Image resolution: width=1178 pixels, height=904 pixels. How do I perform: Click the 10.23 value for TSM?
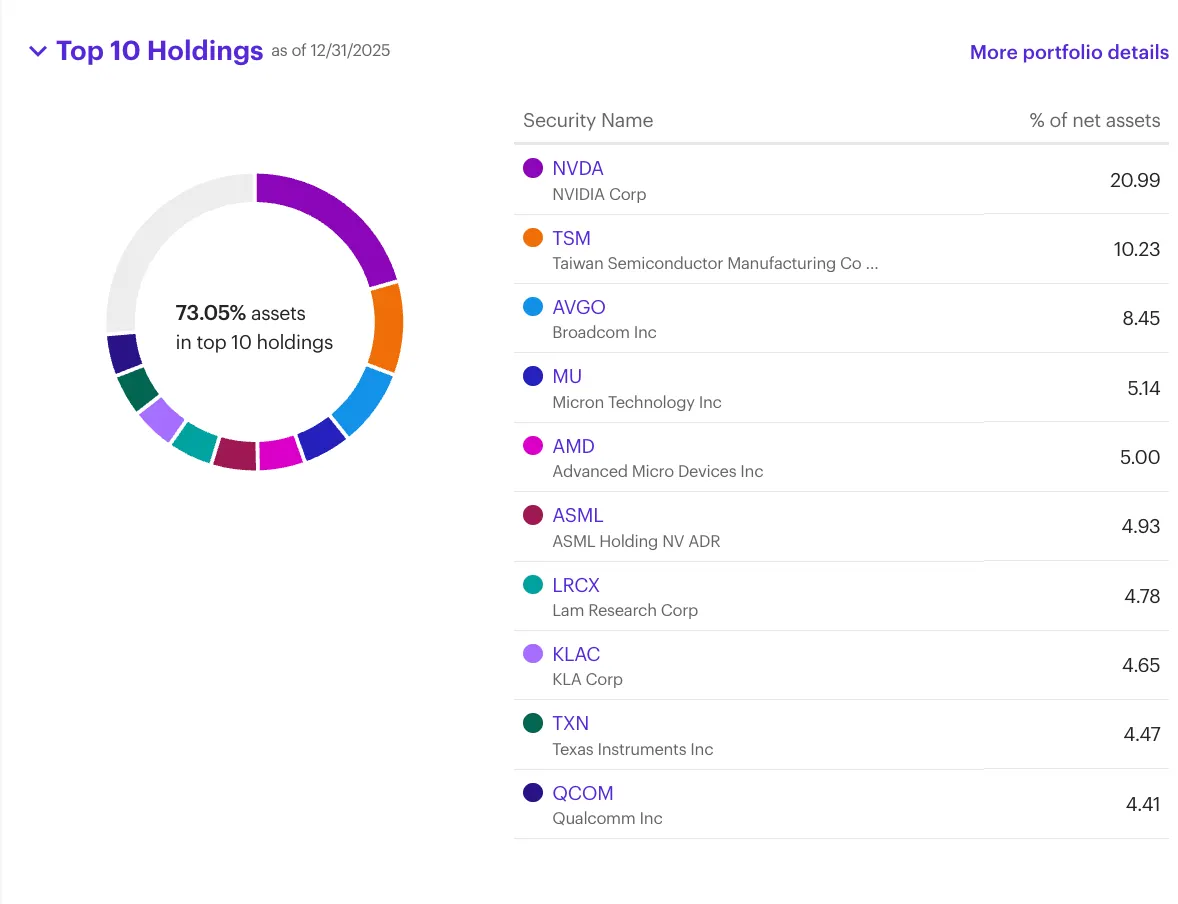1137,249
